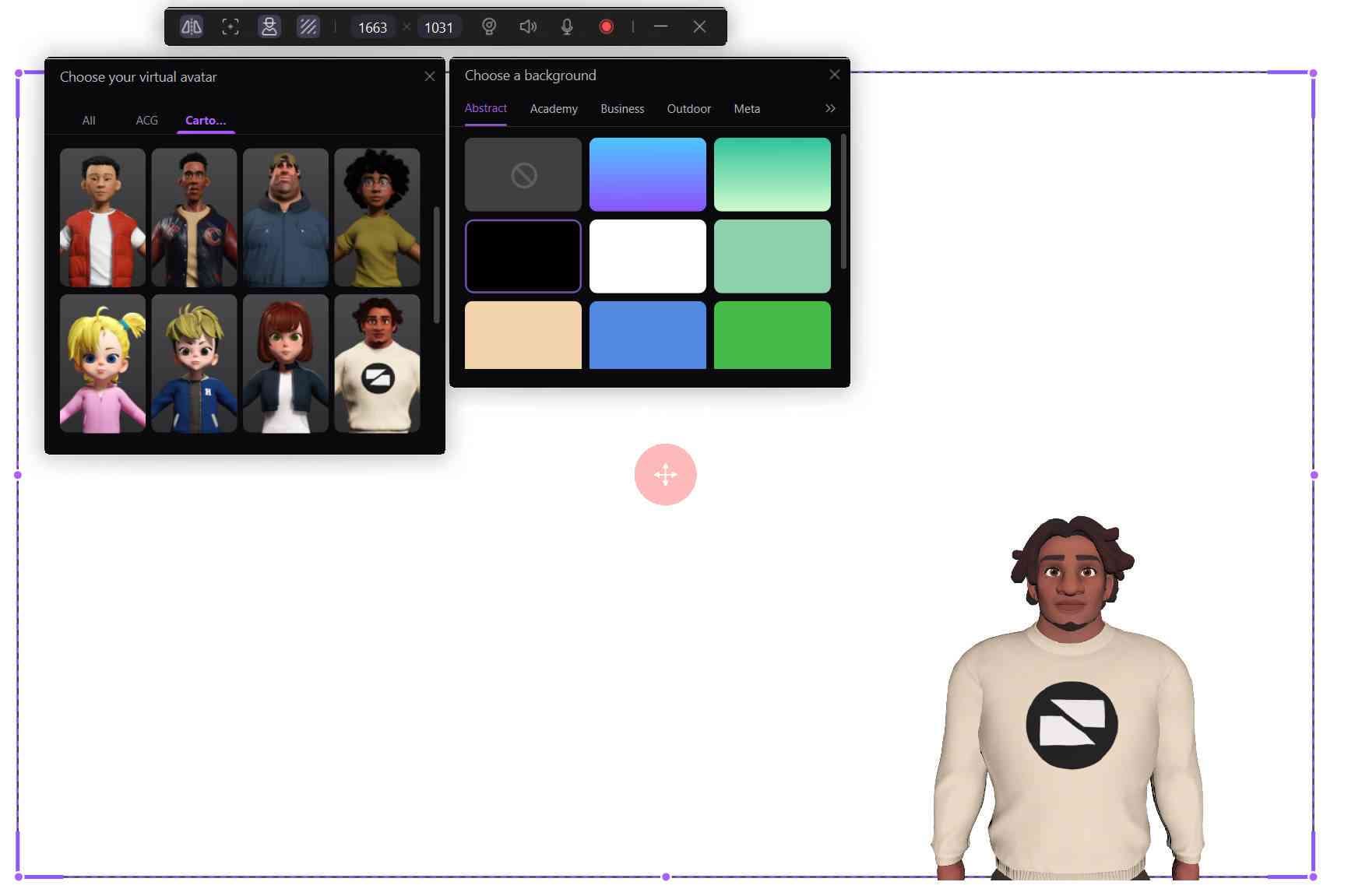Screen dimensions: 1362x896
Task: Select the Carto... avatar tab
Action: pos(206,121)
